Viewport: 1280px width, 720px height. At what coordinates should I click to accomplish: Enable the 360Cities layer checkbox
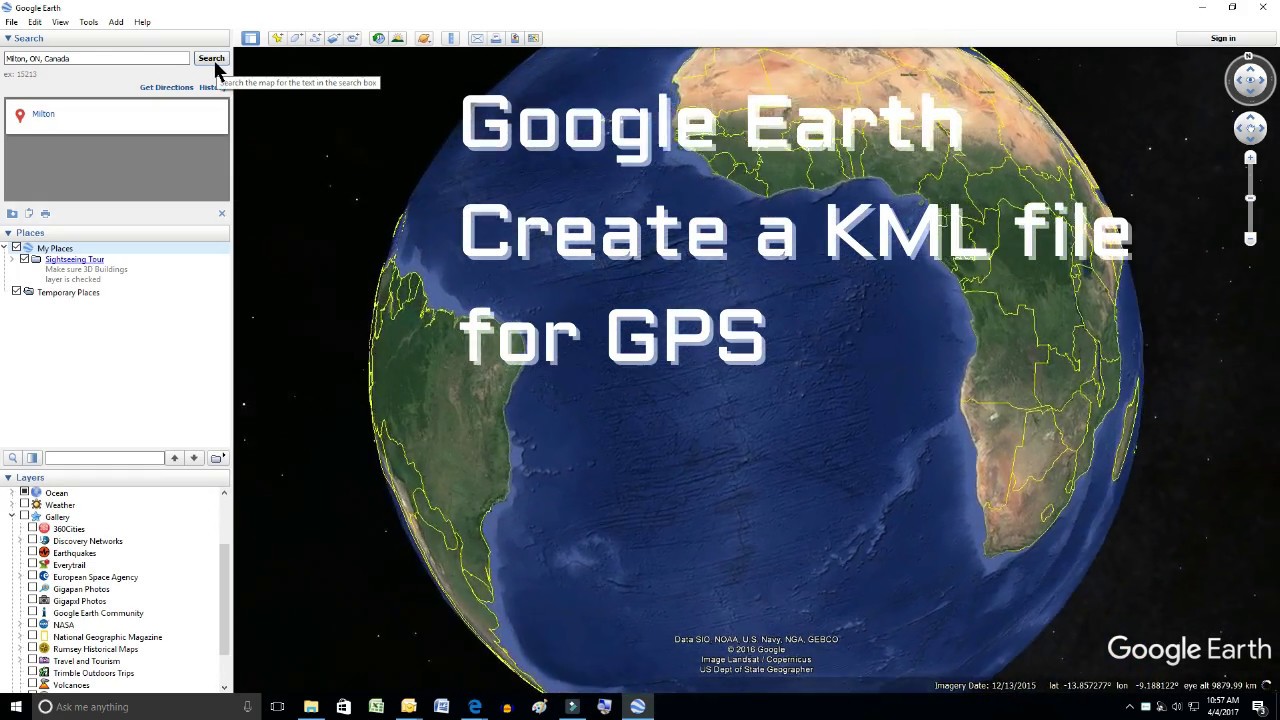(32, 529)
